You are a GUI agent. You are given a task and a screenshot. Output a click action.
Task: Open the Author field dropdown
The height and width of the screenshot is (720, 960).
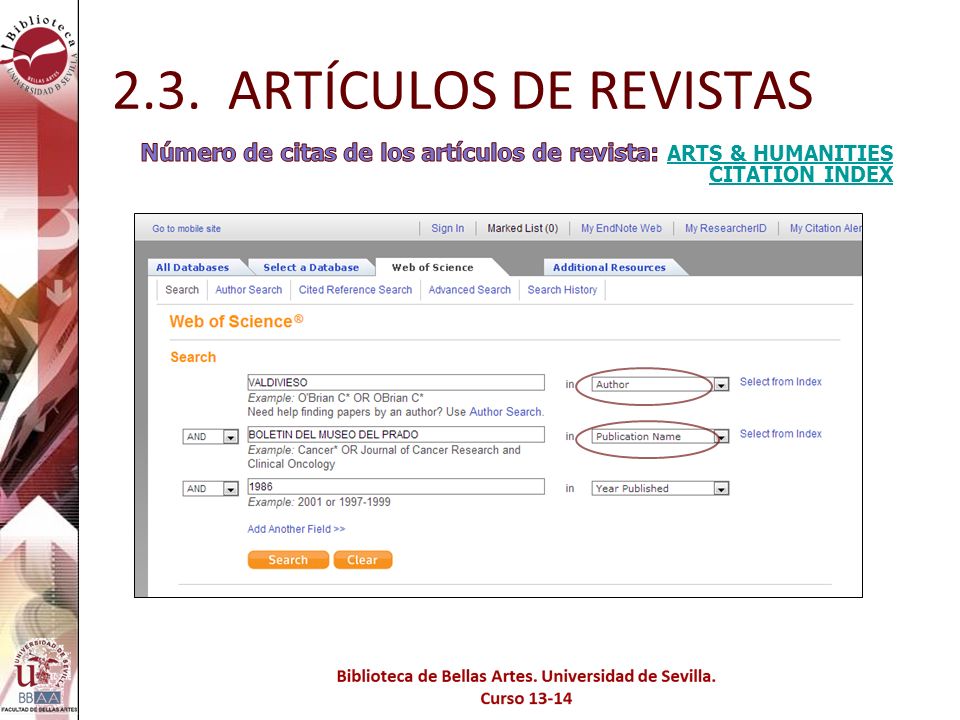coord(660,384)
